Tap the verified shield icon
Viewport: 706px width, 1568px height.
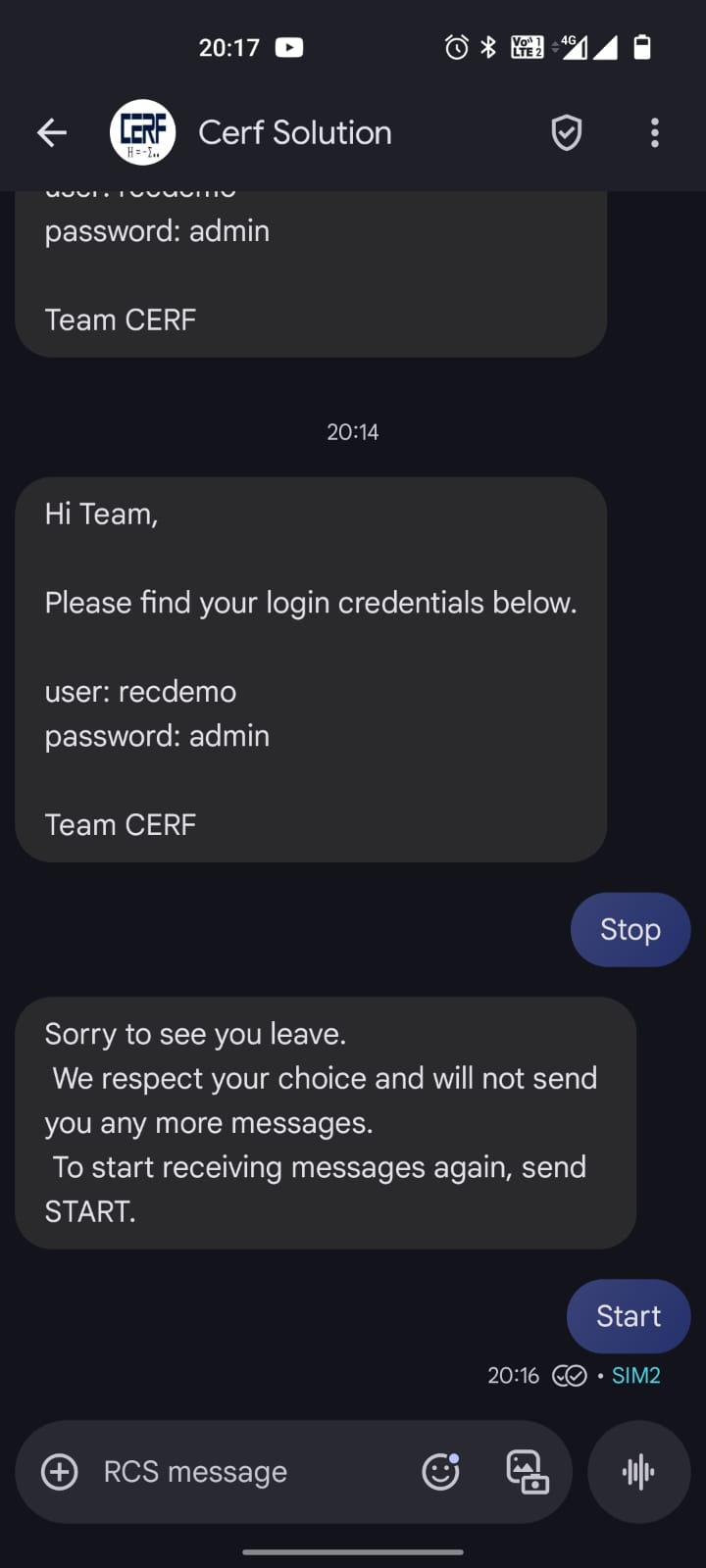coord(566,132)
